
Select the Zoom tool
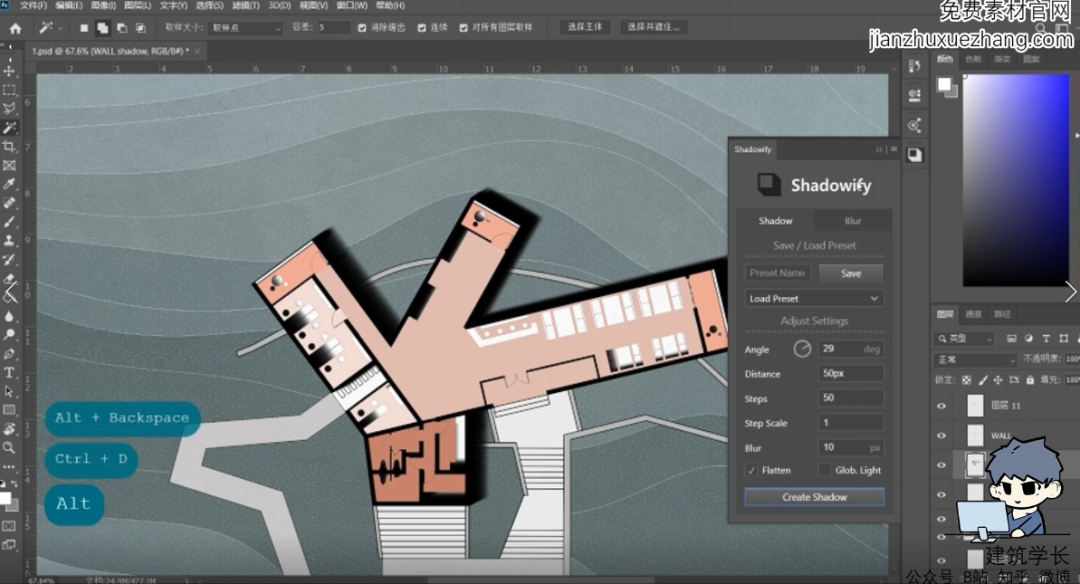click(x=10, y=448)
